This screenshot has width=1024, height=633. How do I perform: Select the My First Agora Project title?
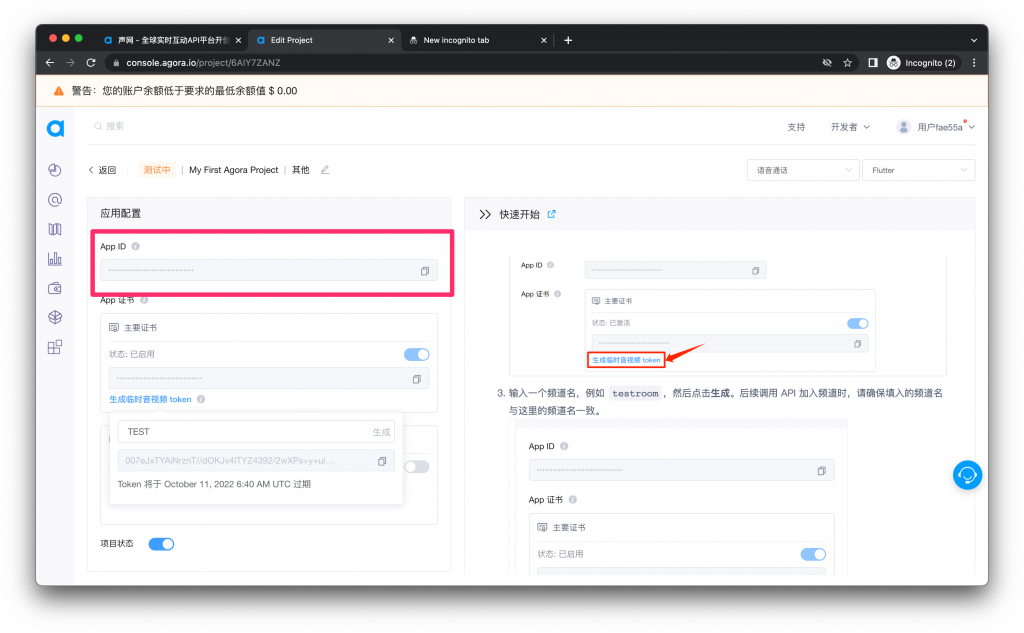233,170
